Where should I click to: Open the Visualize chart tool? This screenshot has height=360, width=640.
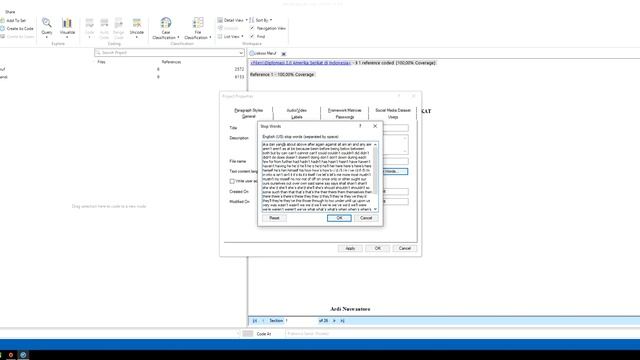pyautogui.click(x=67, y=27)
